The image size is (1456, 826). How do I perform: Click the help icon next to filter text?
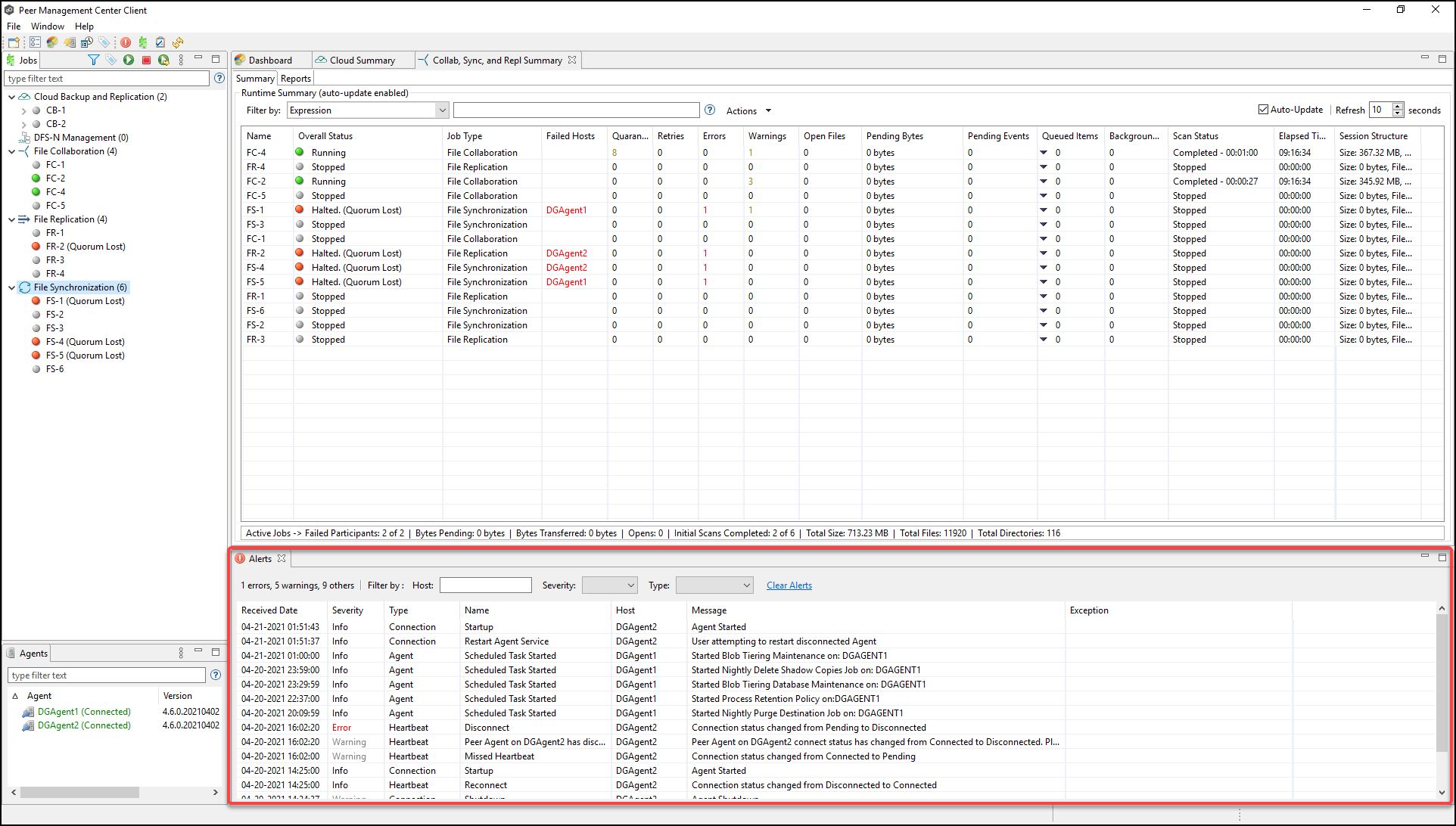click(x=220, y=79)
